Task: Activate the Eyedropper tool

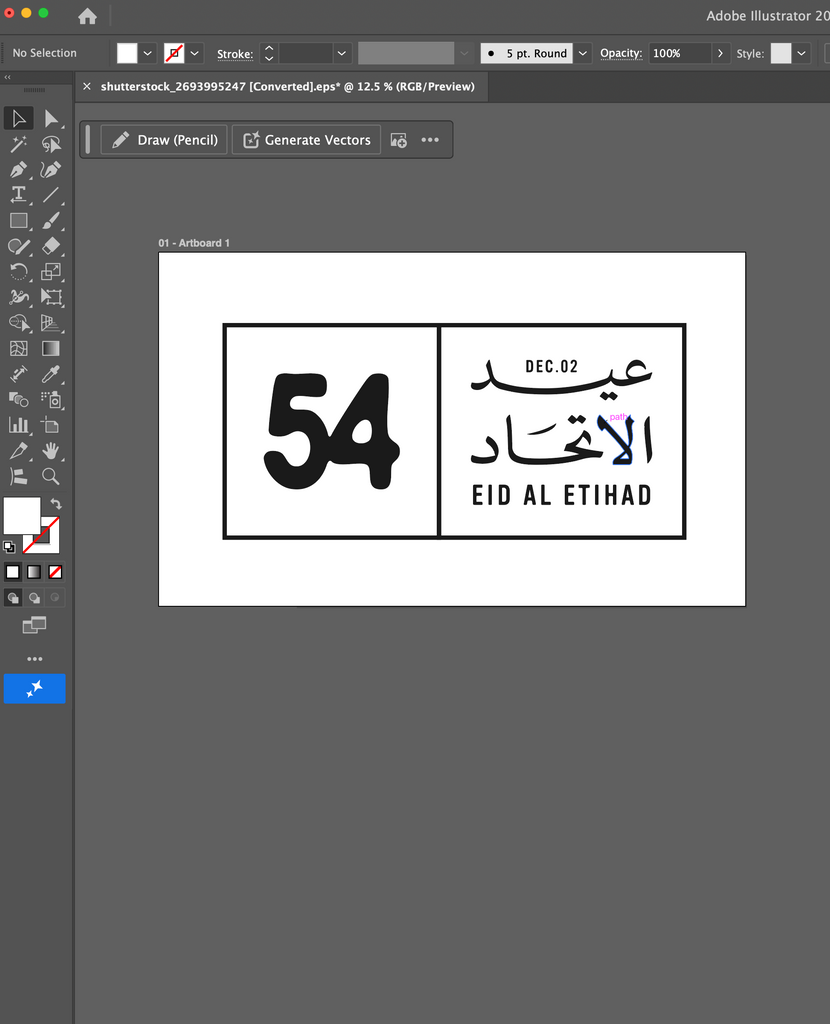Action: (x=51, y=374)
